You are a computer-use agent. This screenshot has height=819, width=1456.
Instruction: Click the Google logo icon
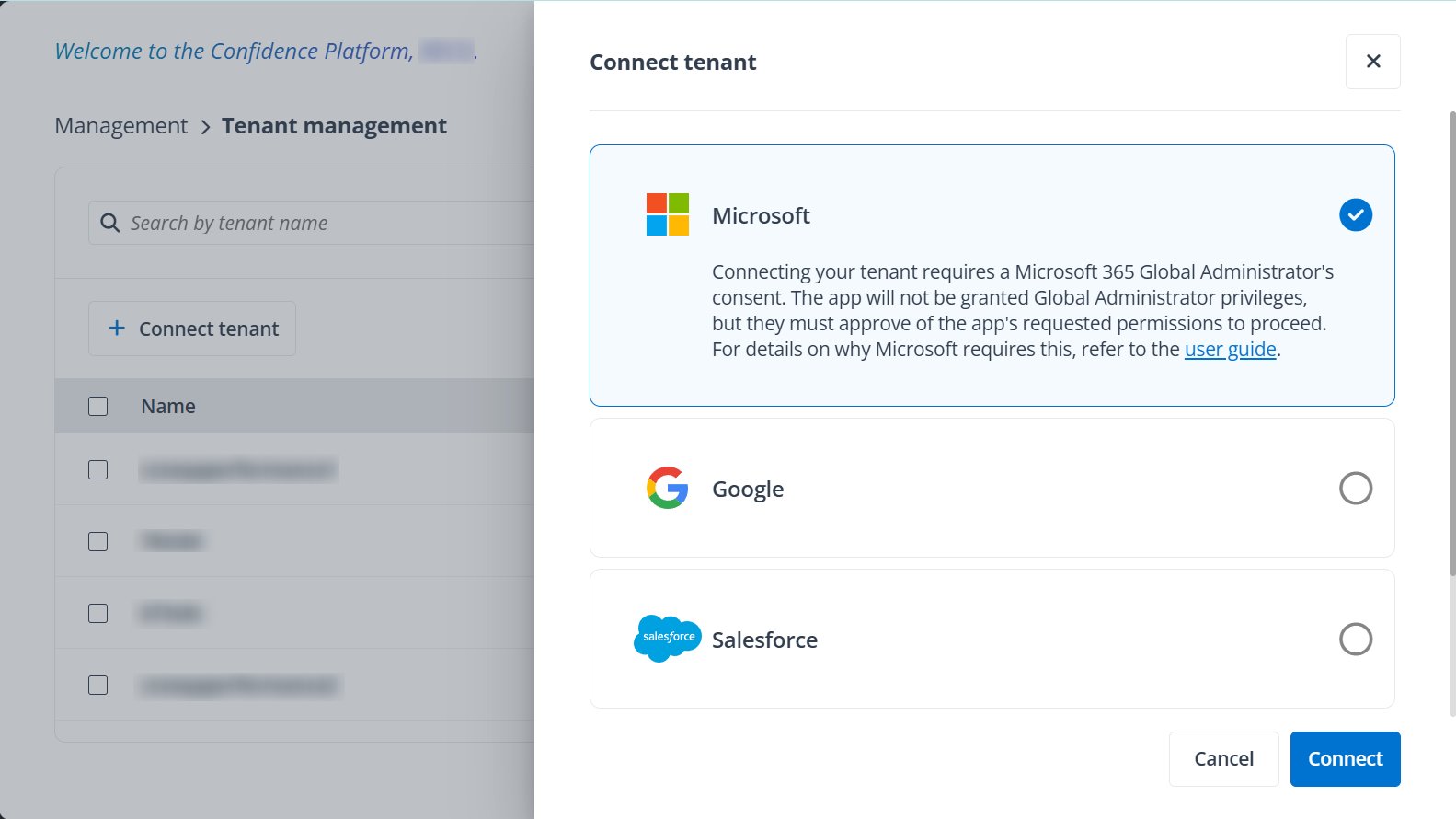coord(668,488)
